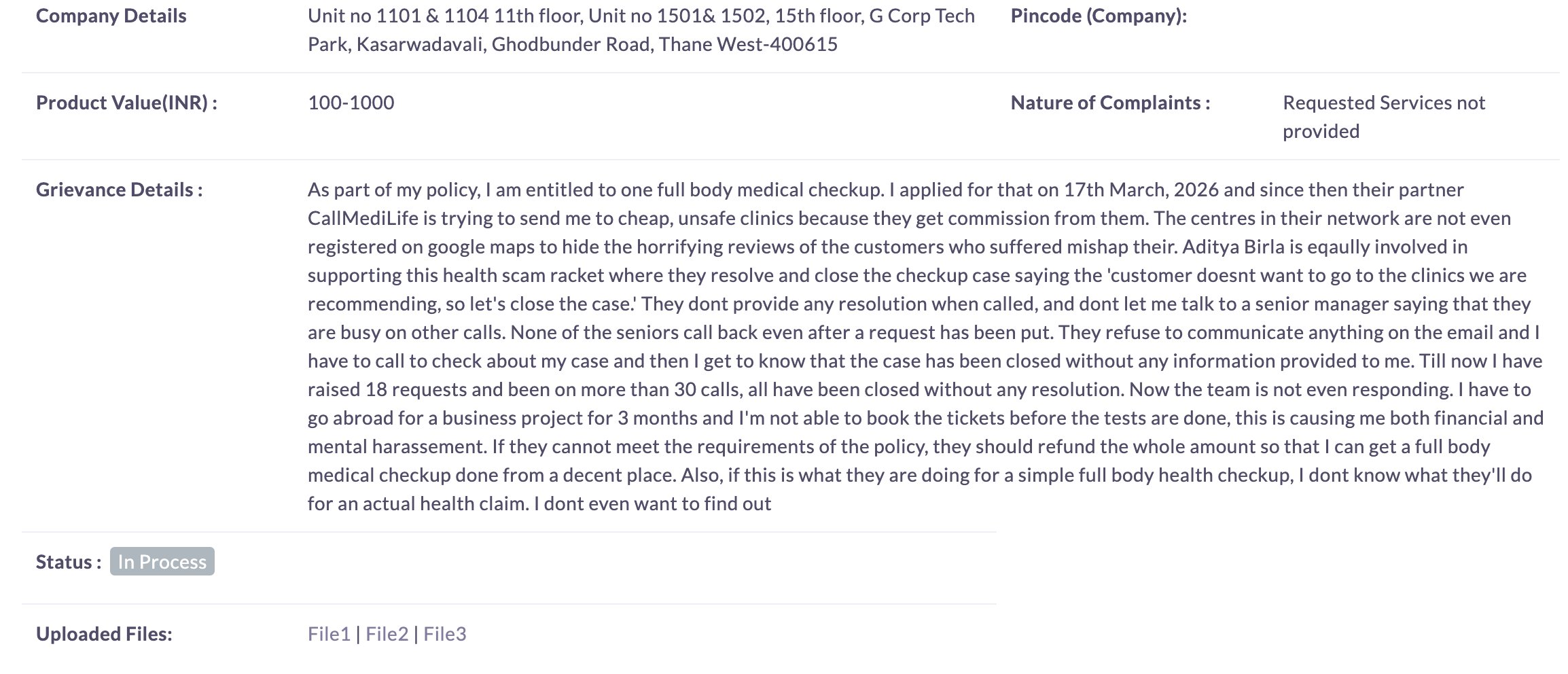Click the In Process status badge
This screenshot has height=674, width=1568.
(162, 562)
